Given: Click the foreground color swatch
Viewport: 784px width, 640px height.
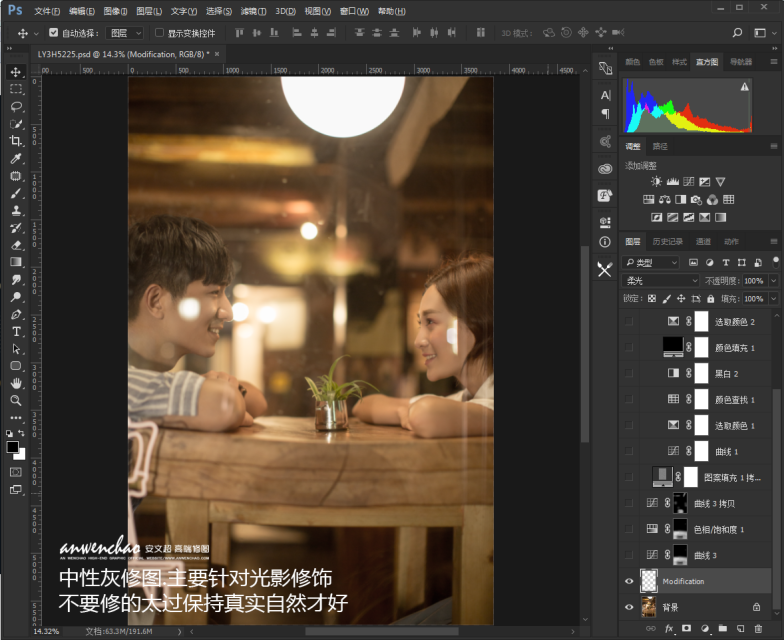Looking at the screenshot, I should pos(12,446).
